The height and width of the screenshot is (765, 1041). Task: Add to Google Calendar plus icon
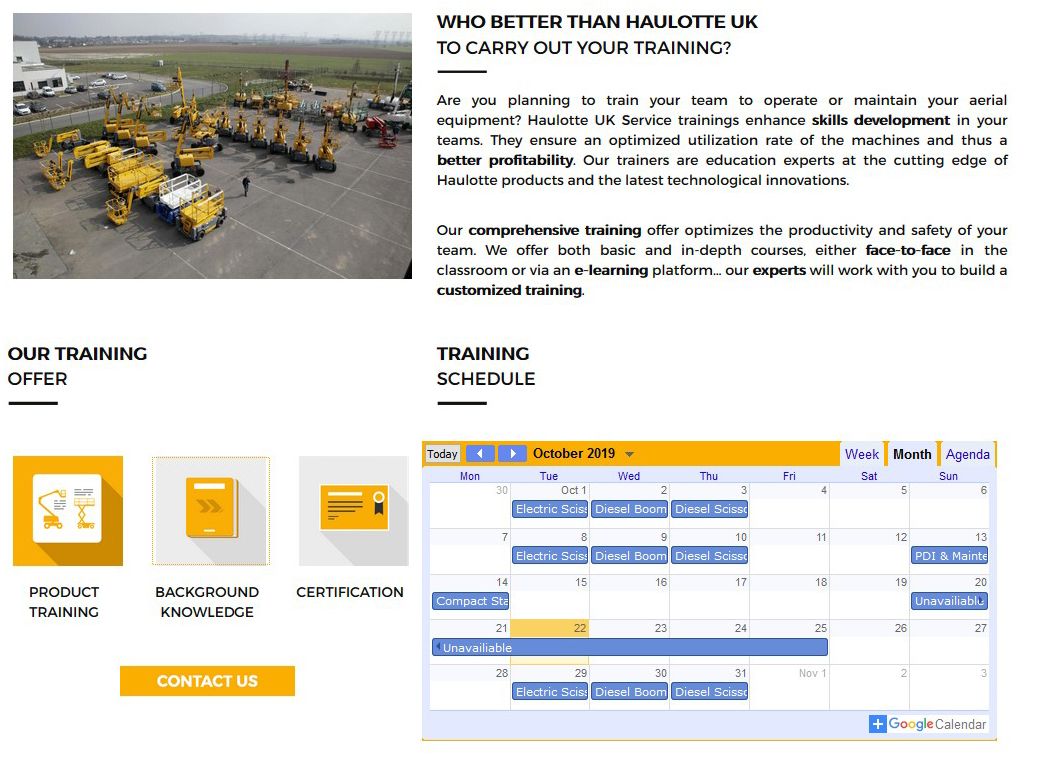(878, 724)
